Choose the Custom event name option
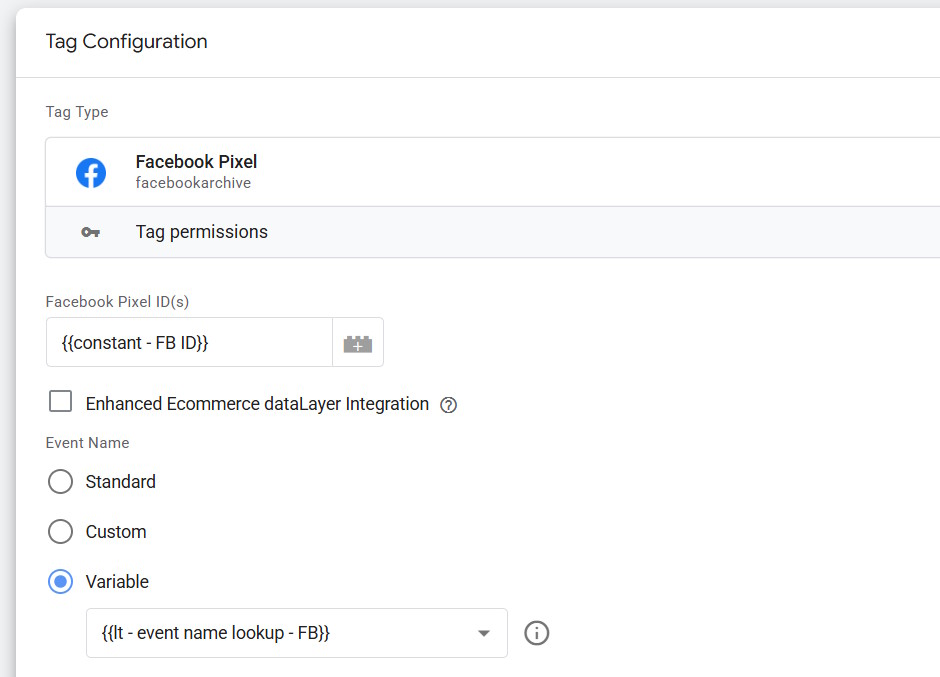The width and height of the screenshot is (940, 677). click(x=61, y=531)
